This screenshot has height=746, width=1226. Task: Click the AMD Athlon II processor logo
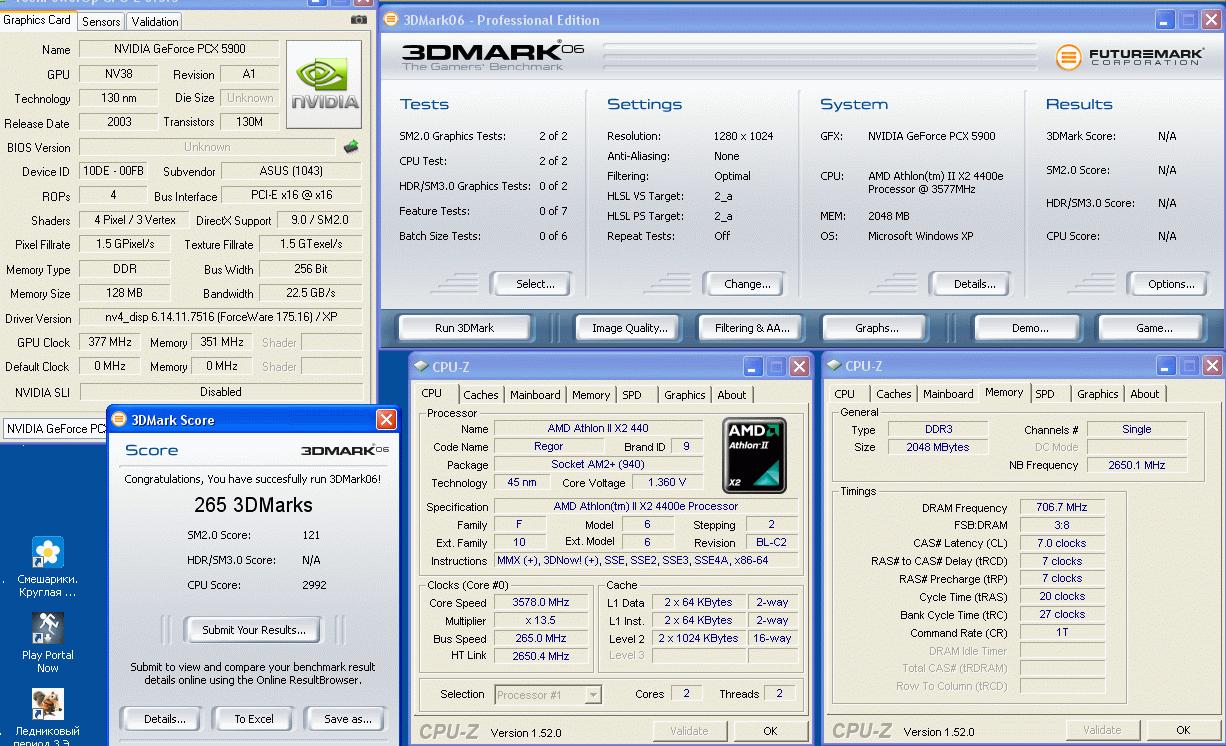[755, 456]
